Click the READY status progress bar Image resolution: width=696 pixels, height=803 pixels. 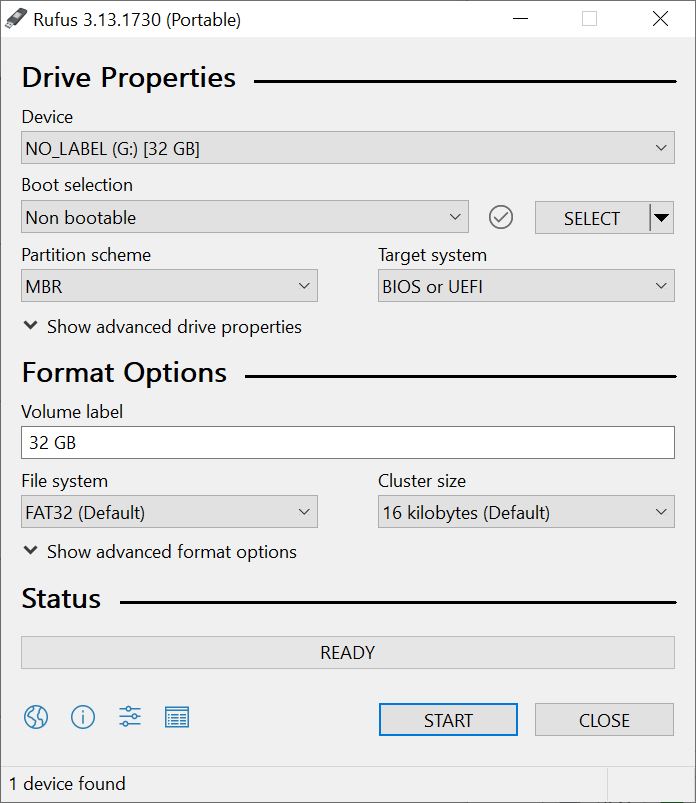click(x=348, y=652)
